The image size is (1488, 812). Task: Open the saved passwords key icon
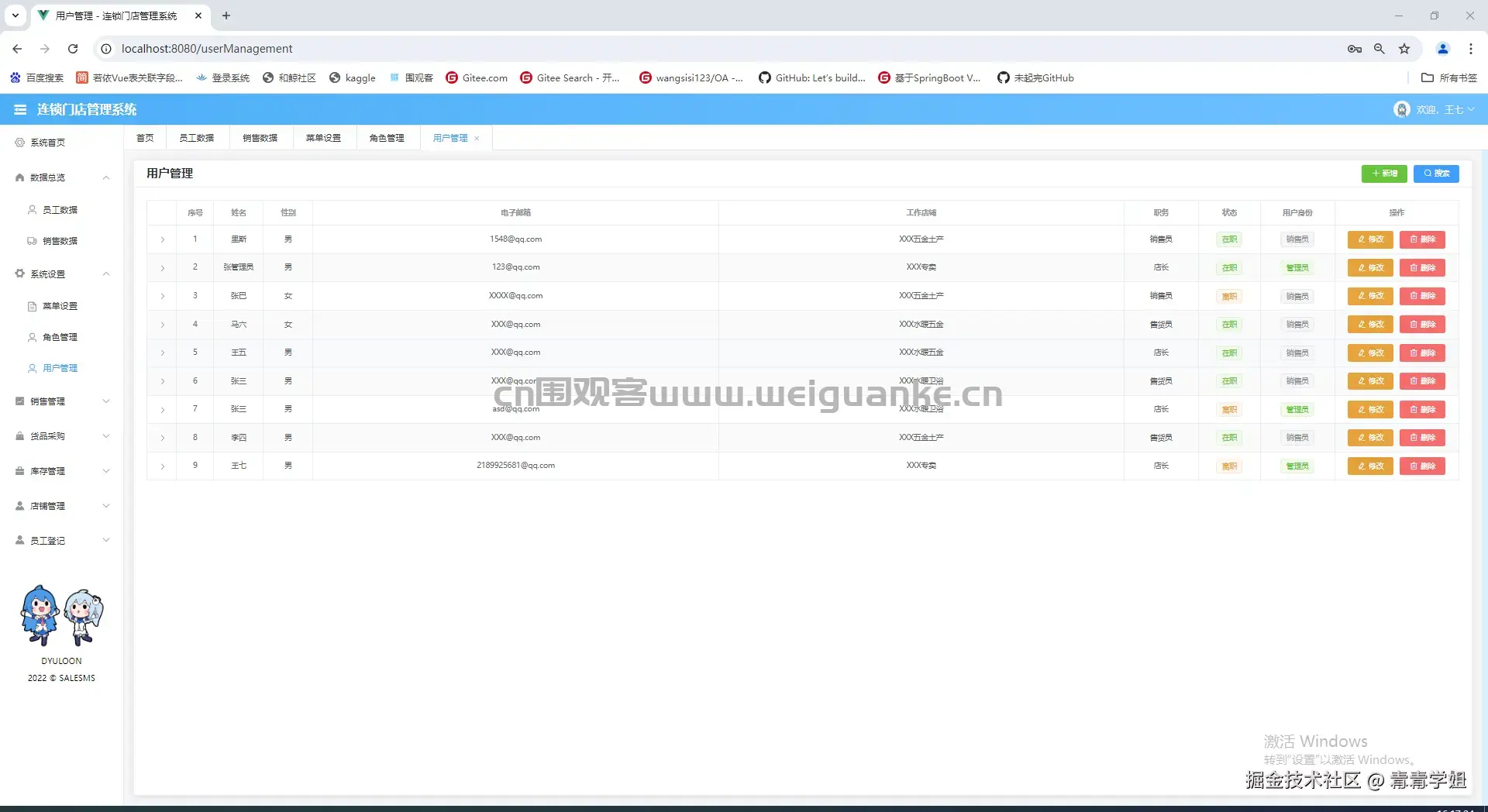pos(1355,49)
